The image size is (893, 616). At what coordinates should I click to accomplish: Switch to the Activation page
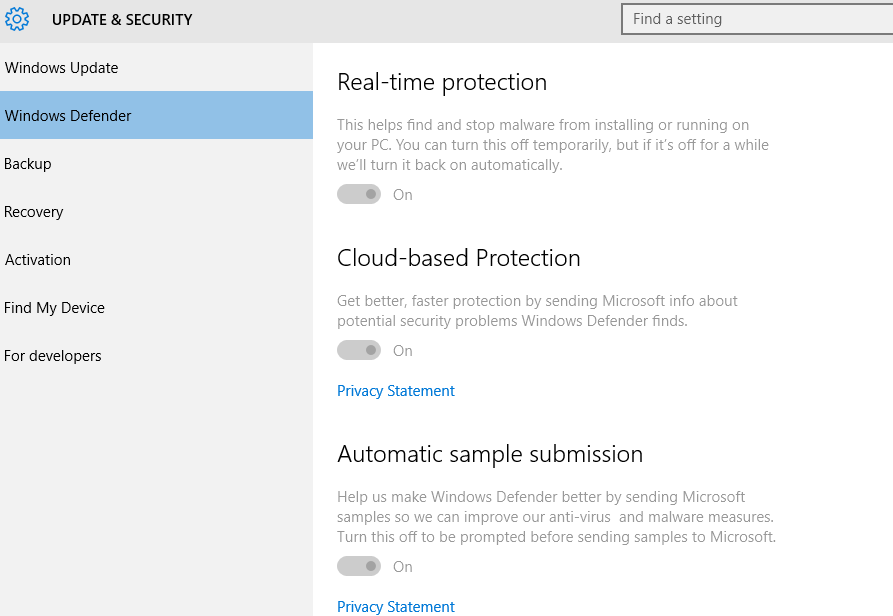tap(38, 260)
